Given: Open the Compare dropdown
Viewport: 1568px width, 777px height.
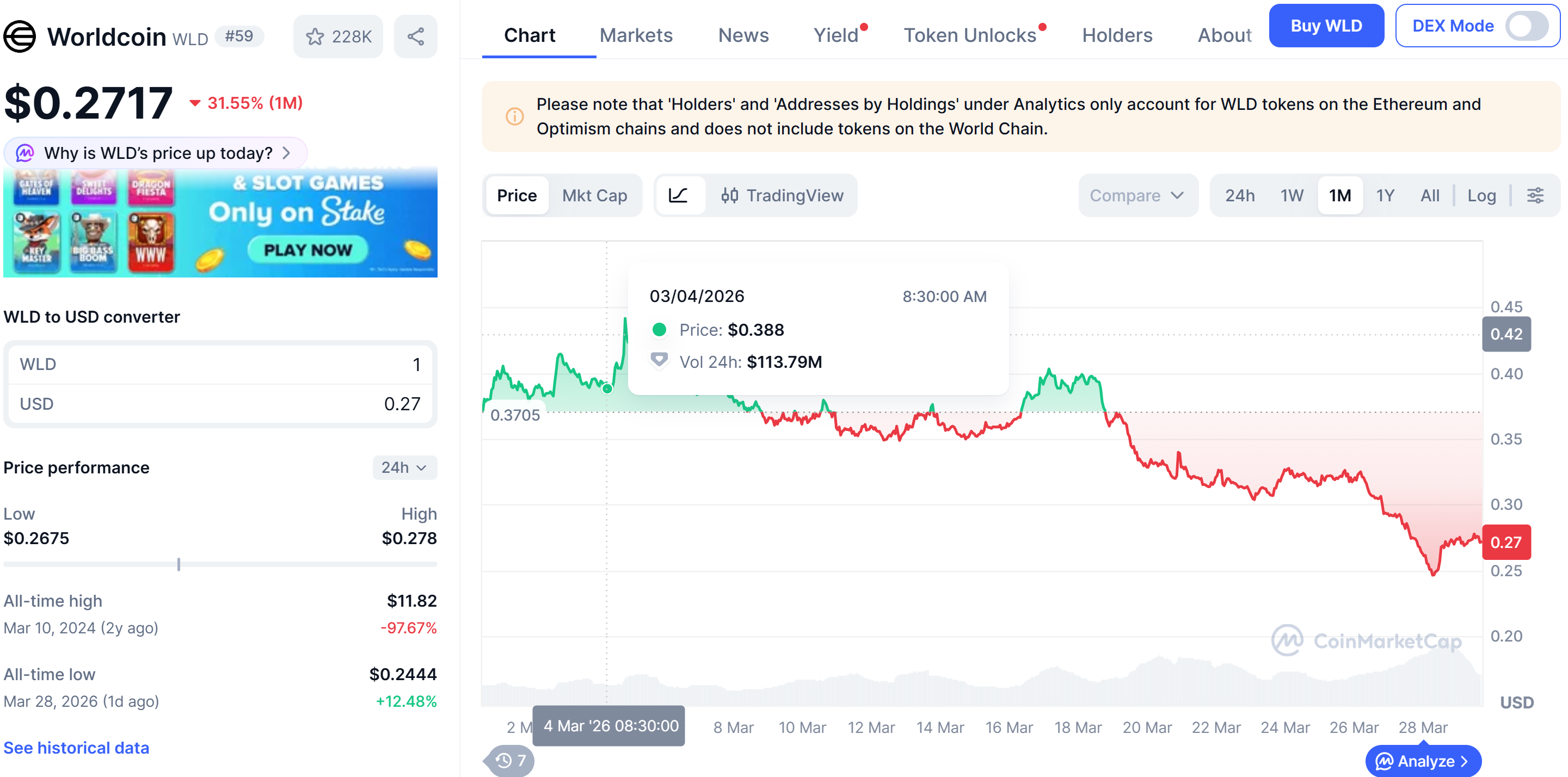Looking at the screenshot, I should point(1137,195).
